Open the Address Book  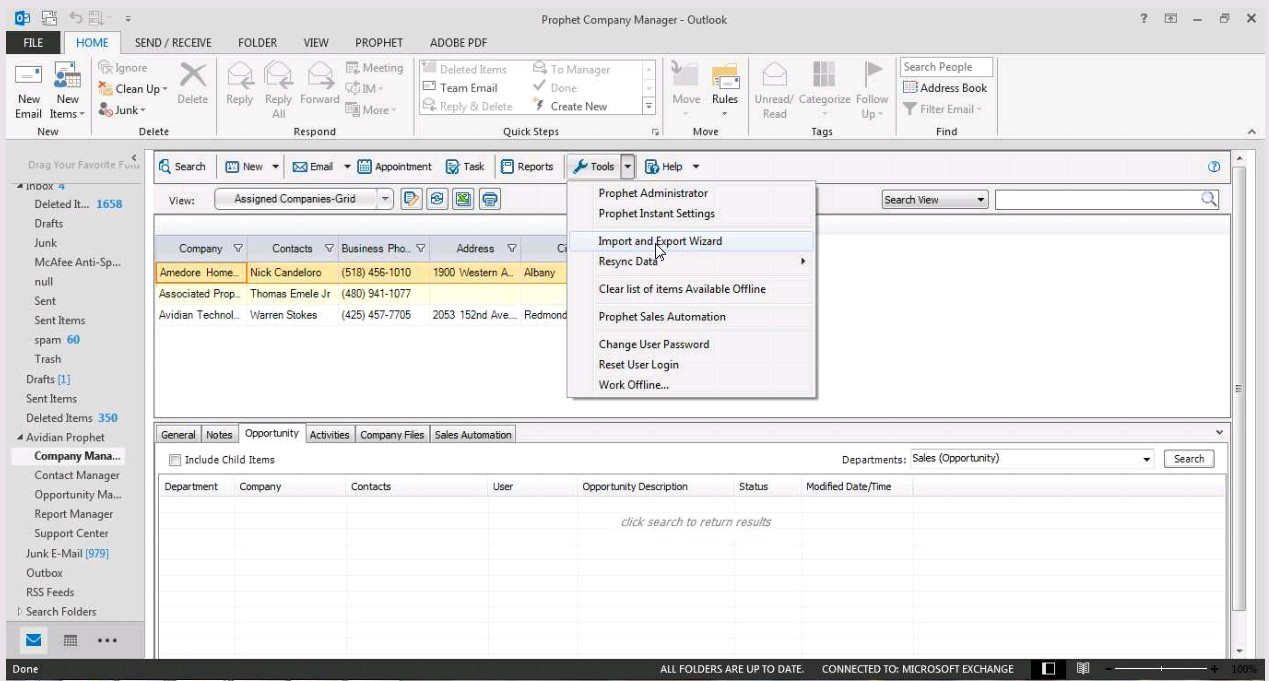[x=945, y=88]
